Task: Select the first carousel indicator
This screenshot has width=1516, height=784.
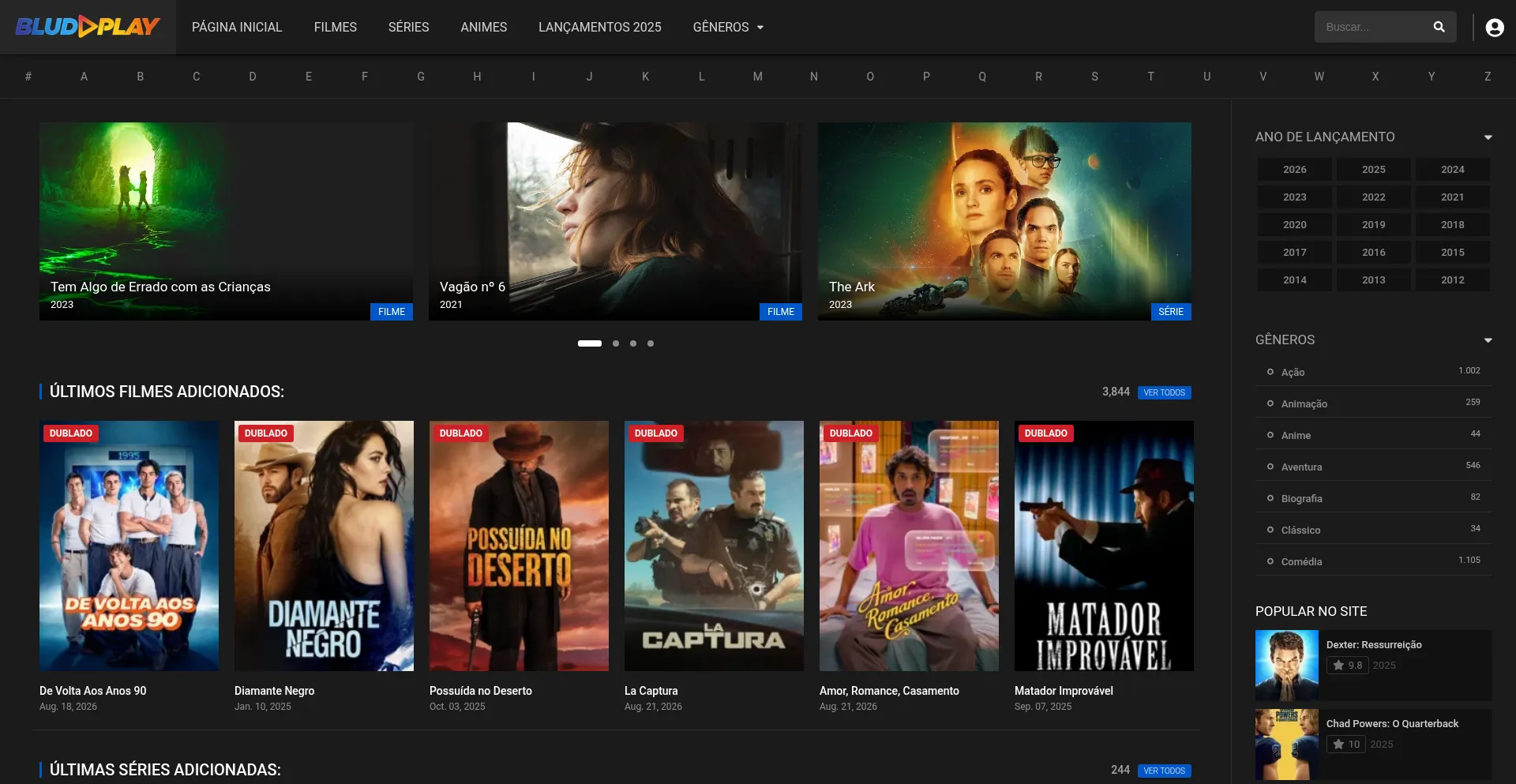Action: [x=590, y=343]
